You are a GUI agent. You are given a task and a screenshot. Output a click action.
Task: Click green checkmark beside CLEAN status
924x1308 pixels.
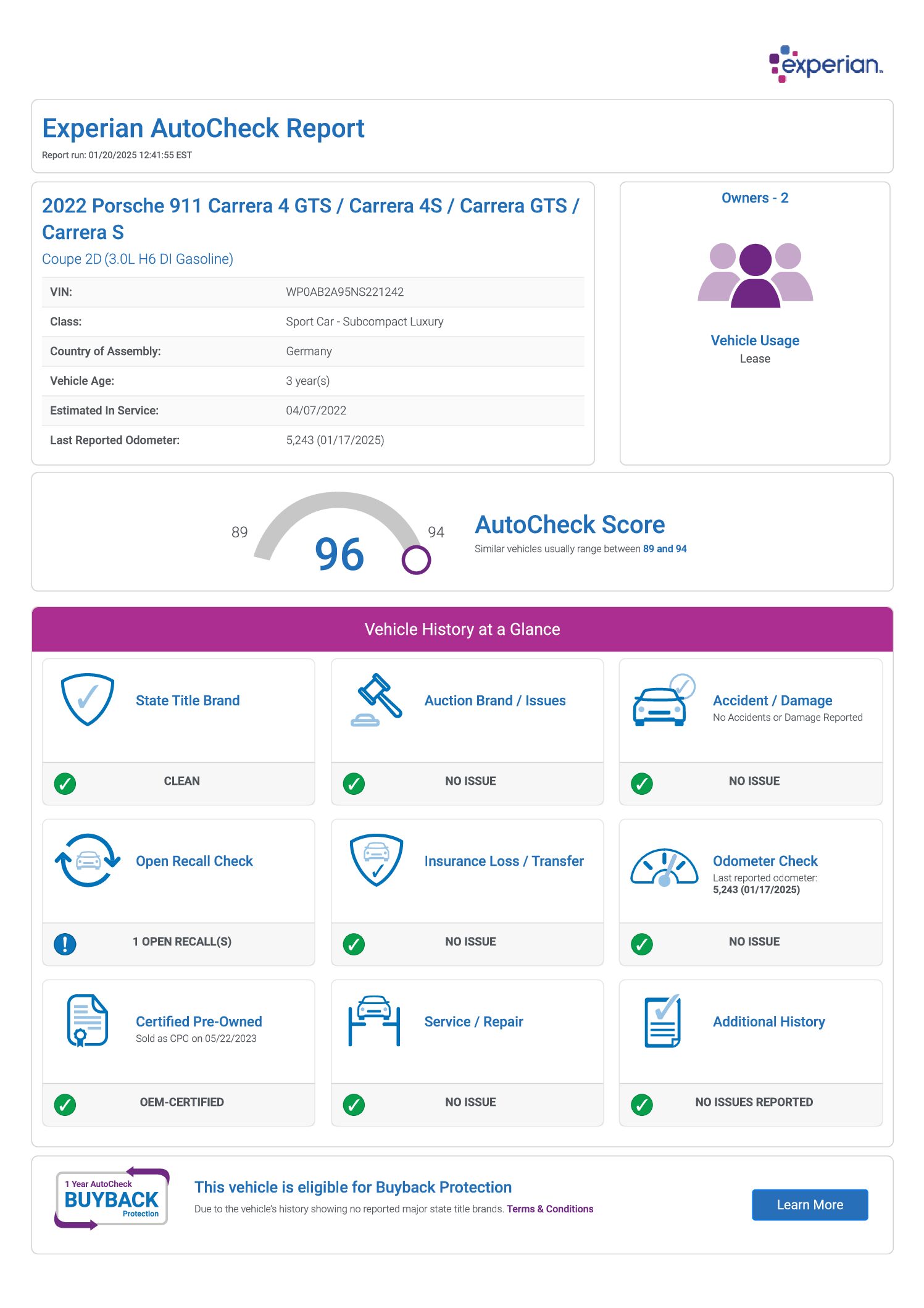(65, 784)
